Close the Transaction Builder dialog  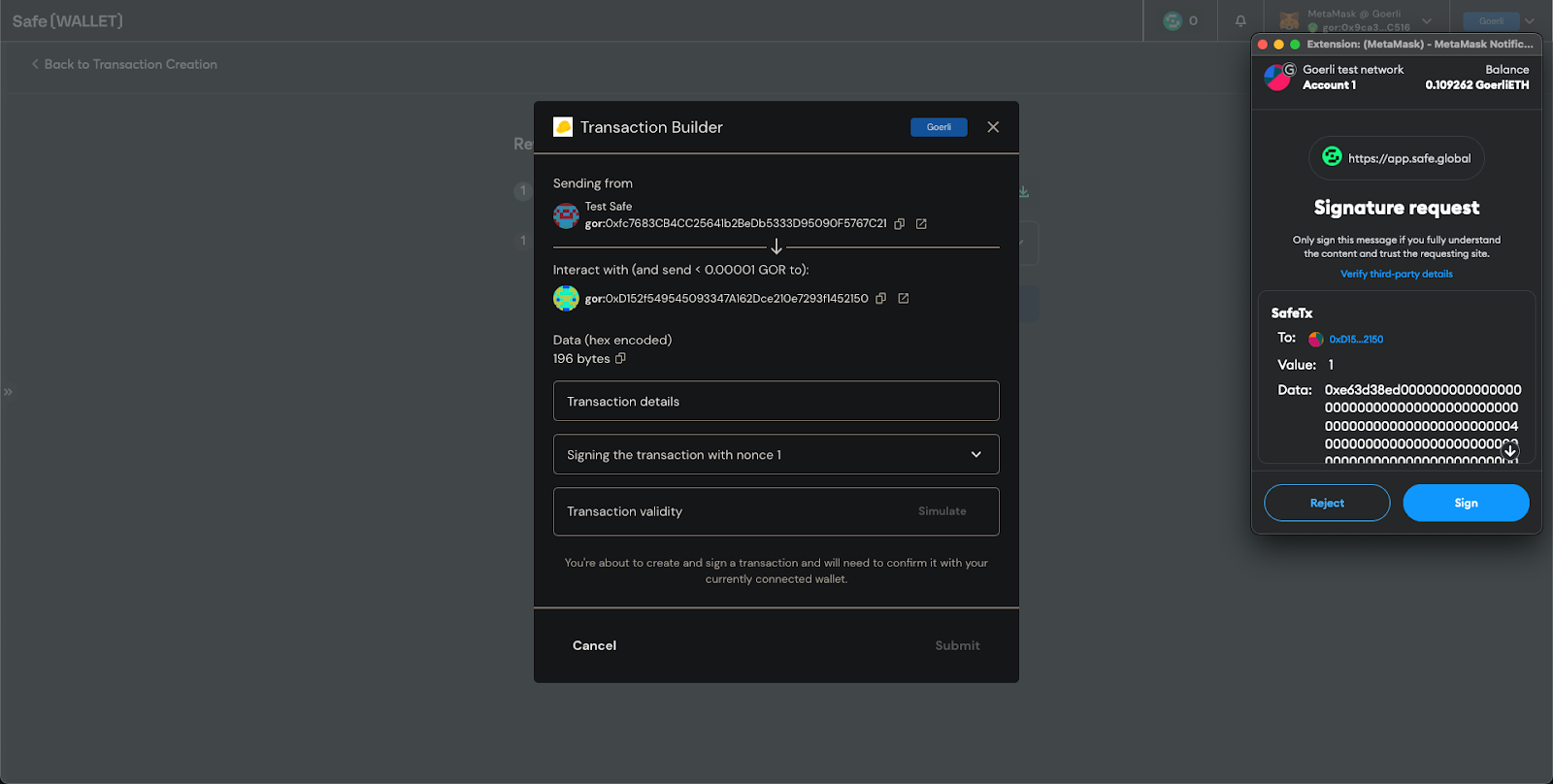point(993,127)
